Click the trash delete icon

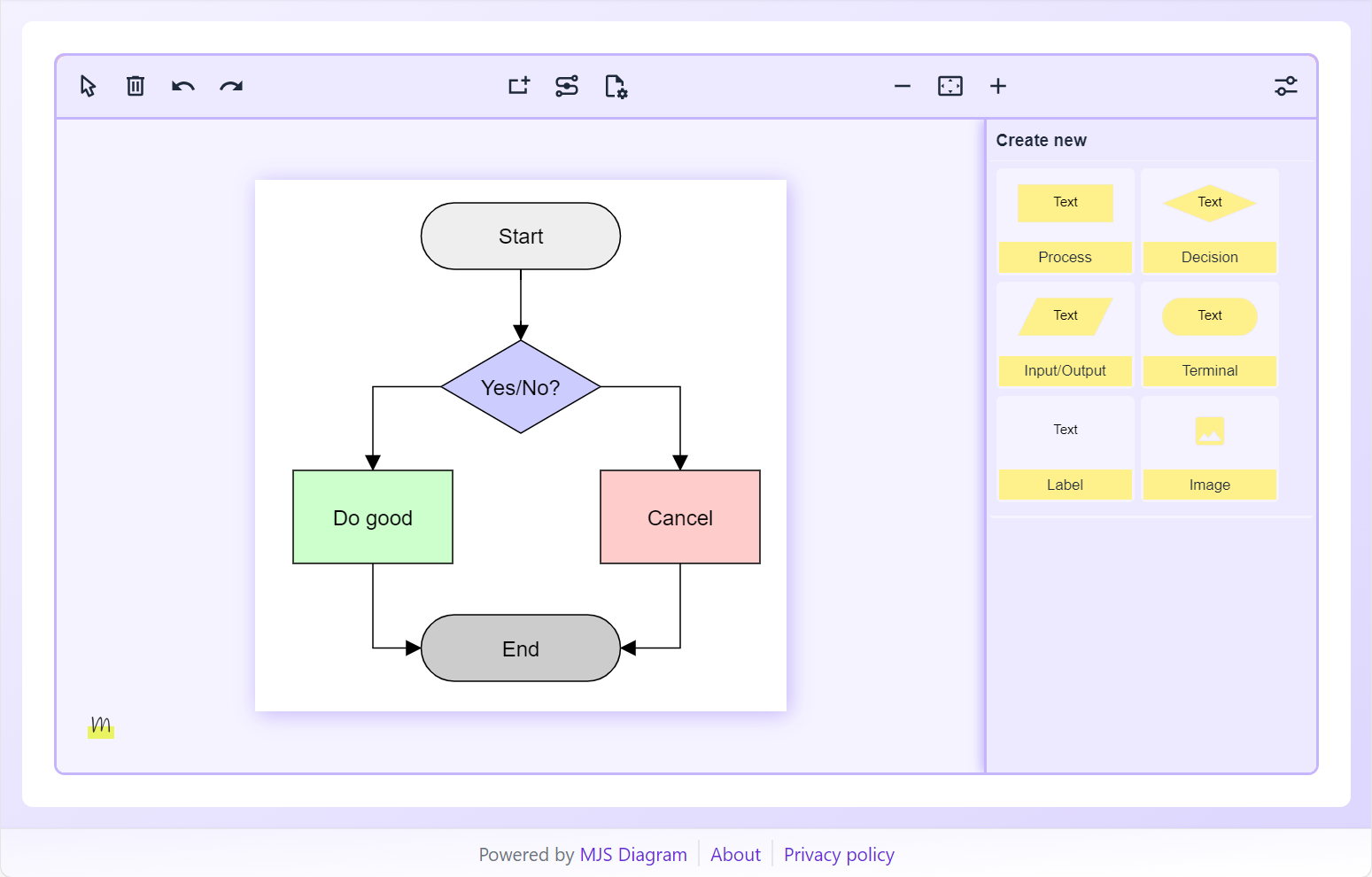136,86
